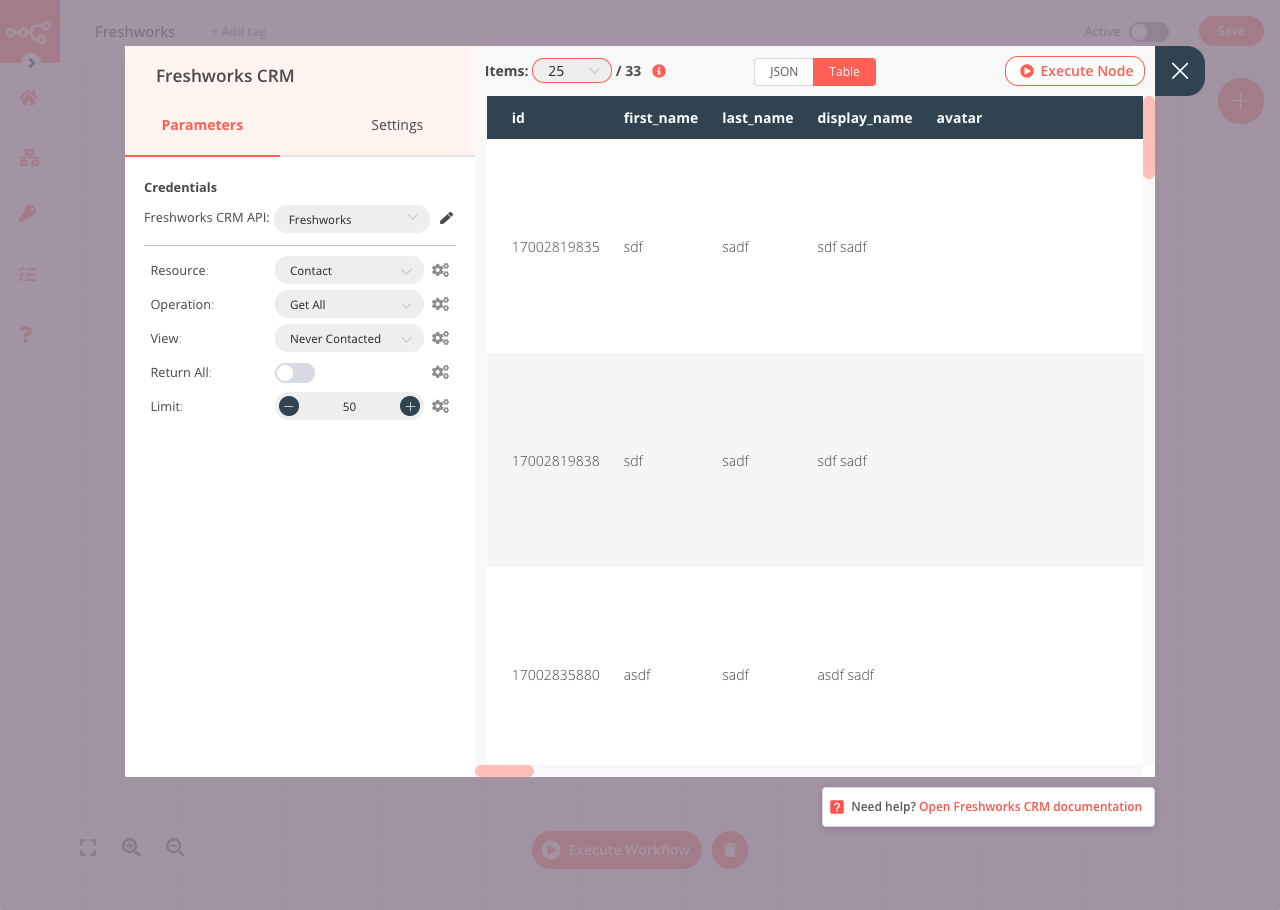The image size is (1280, 910).
Task: Click the Execute Node button
Action: (x=1074, y=70)
